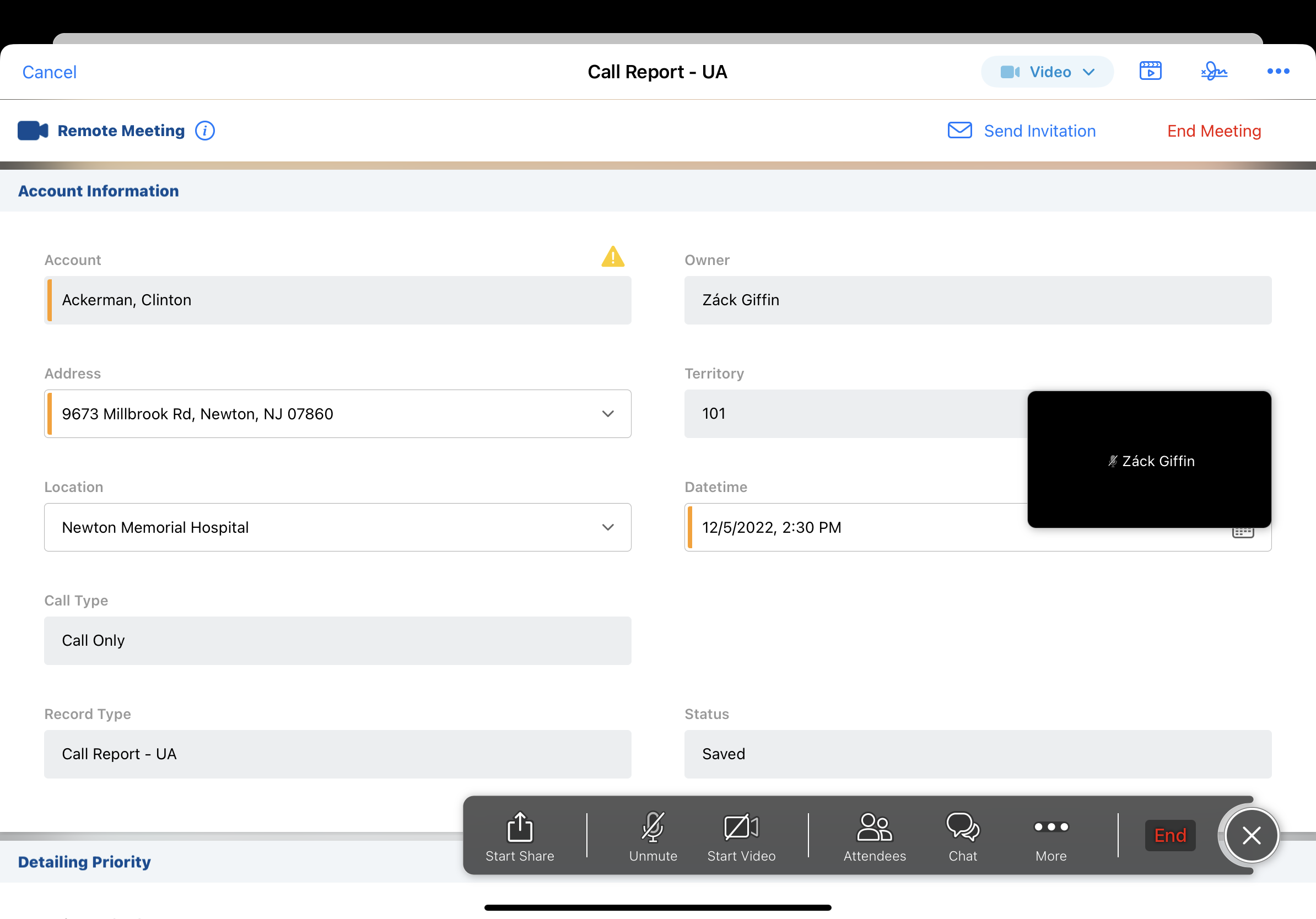This screenshot has height=919, width=1316.
Task: Cancel the call report
Action: 49,72
